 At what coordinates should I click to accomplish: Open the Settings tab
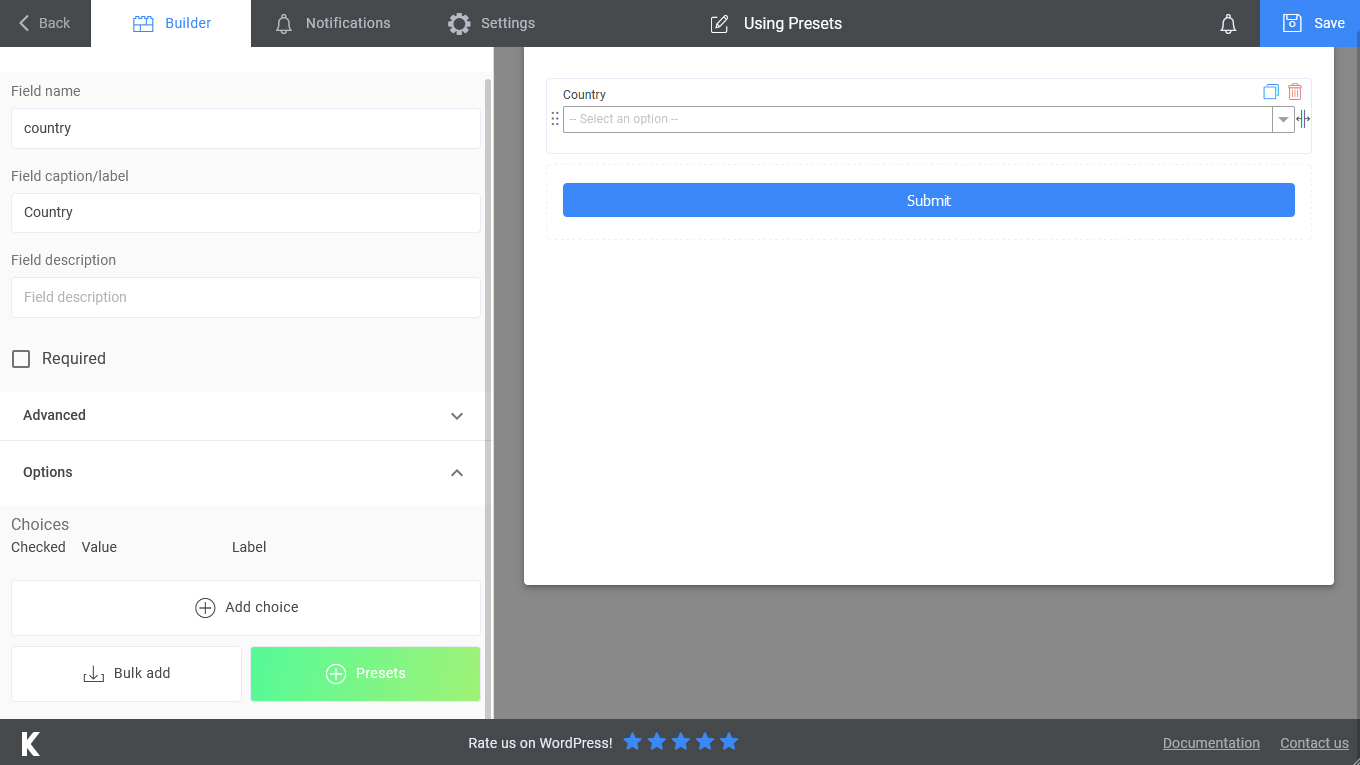click(491, 23)
